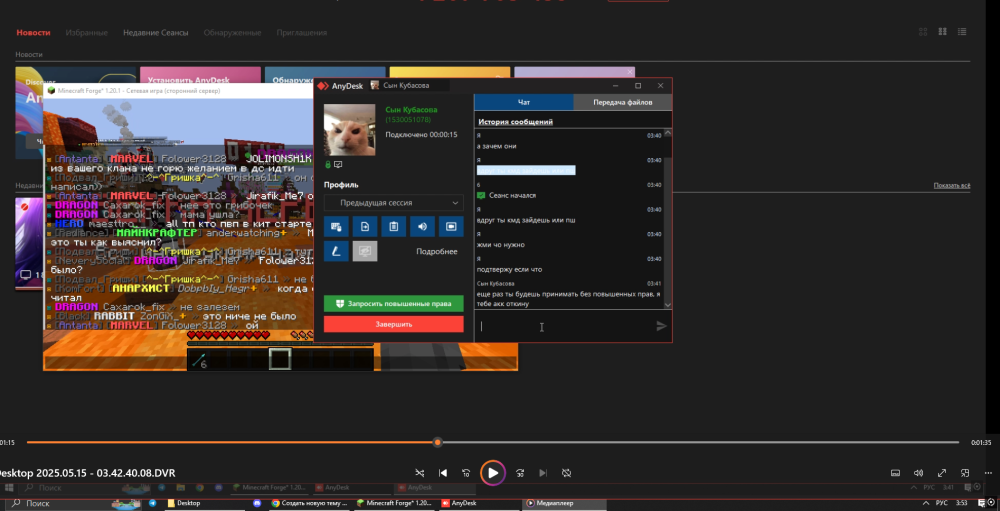Open Discord from the taskbar
This screenshot has width=1000, height=511.
click(x=257, y=503)
